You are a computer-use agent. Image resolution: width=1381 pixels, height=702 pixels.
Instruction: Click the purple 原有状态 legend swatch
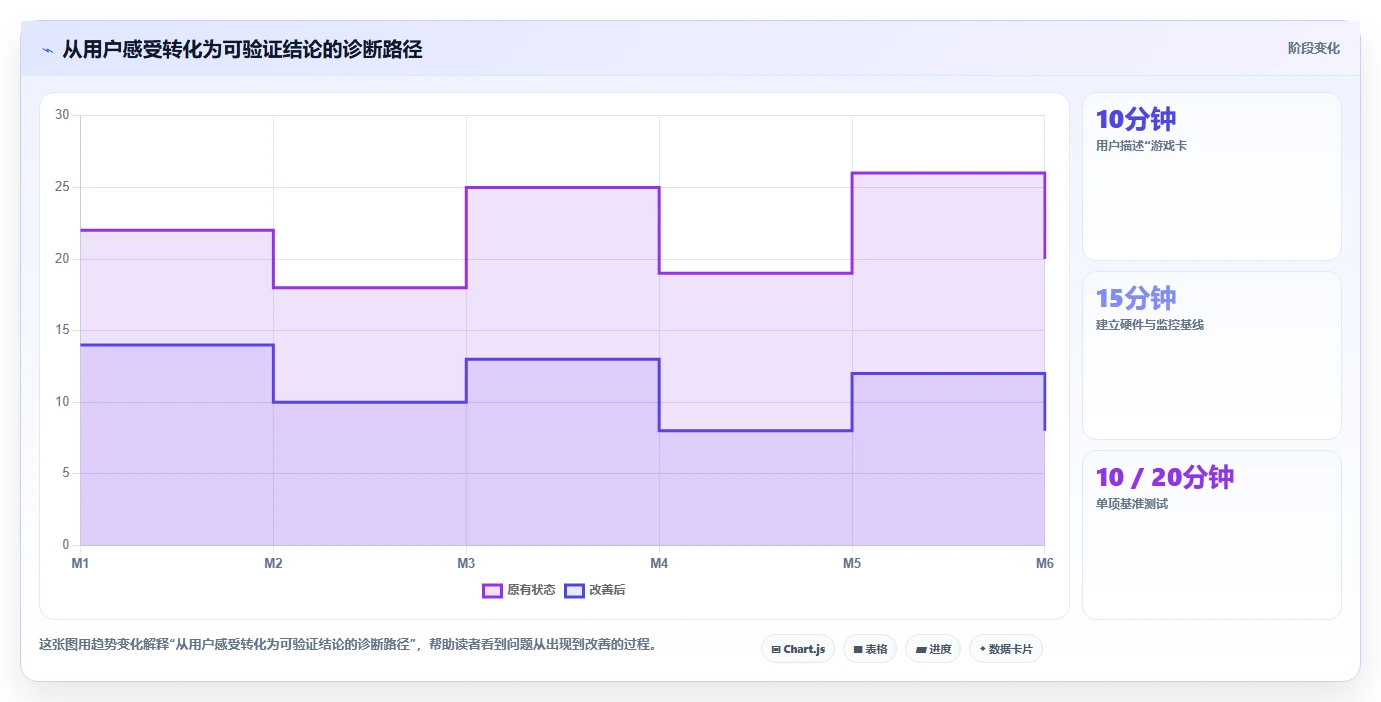[x=492, y=590]
